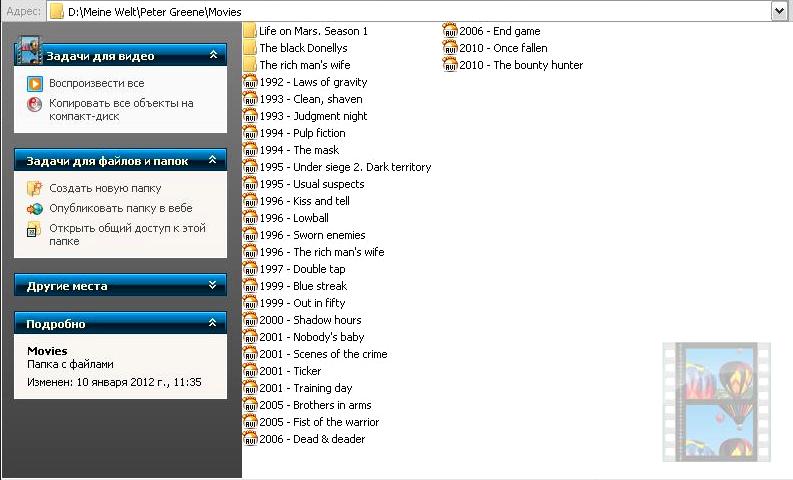Image resolution: width=793 pixels, height=480 pixels.
Task: Select 2010 - Once fallen file icon
Action: click(x=450, y=48)
